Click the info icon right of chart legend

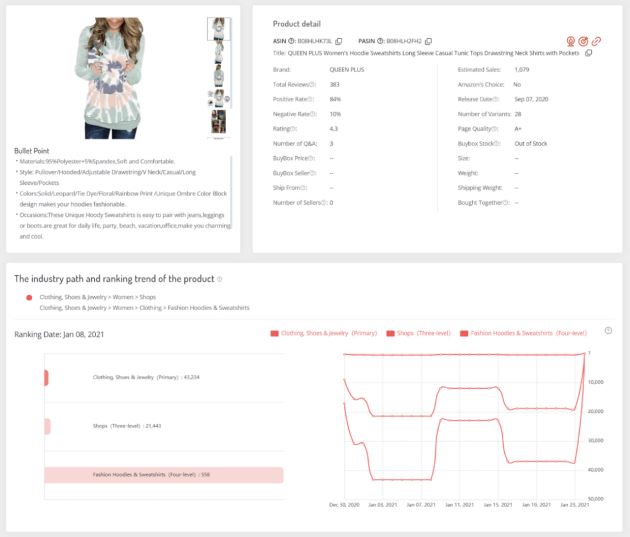tap(608, 331)
